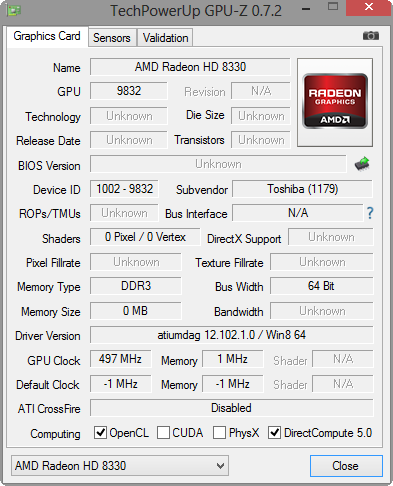393x486 pixels.
Task: Click the Transistors Unknown field
Action: pos(261,140)
